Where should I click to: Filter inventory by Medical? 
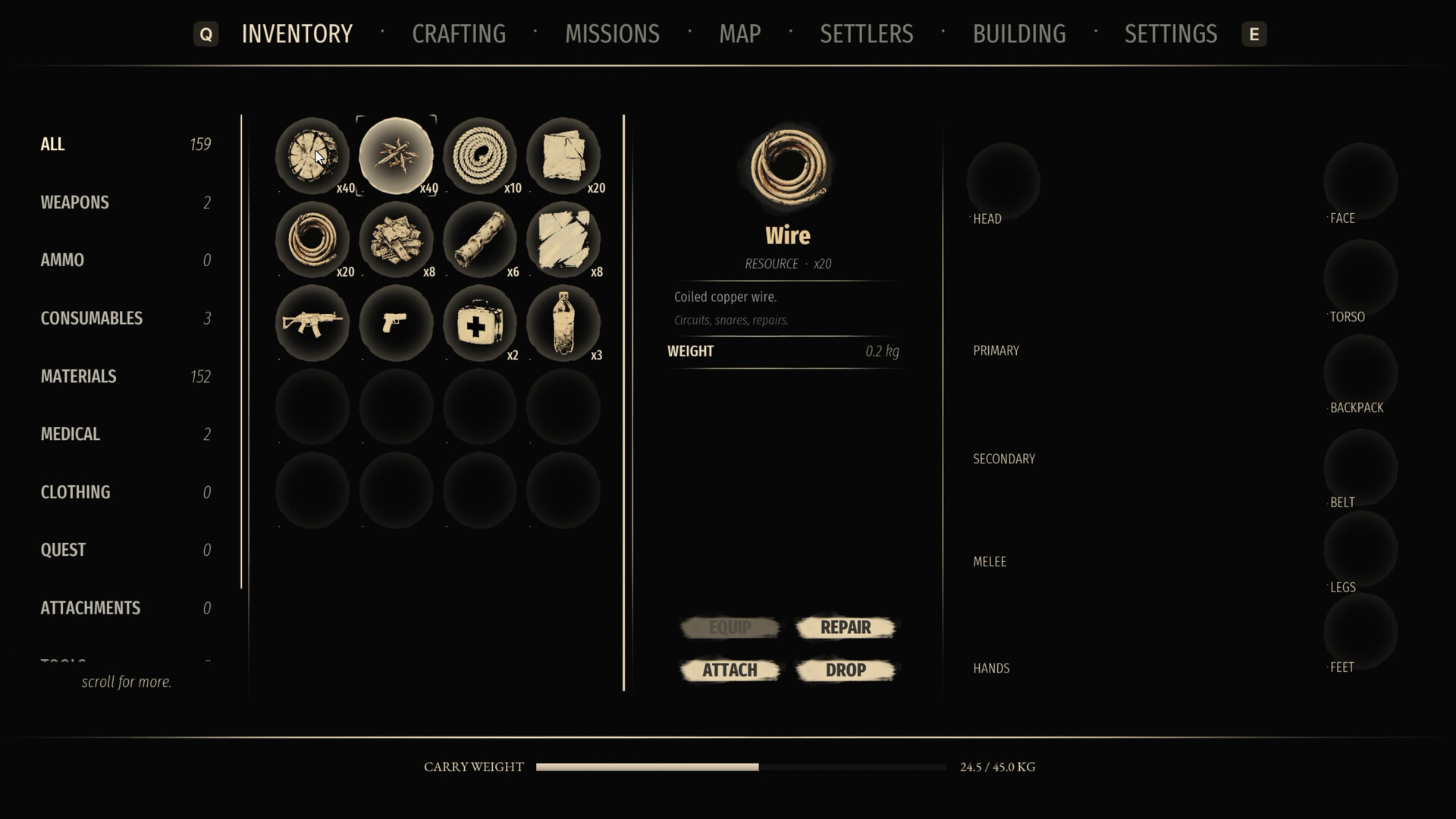(x=126, y=434)
